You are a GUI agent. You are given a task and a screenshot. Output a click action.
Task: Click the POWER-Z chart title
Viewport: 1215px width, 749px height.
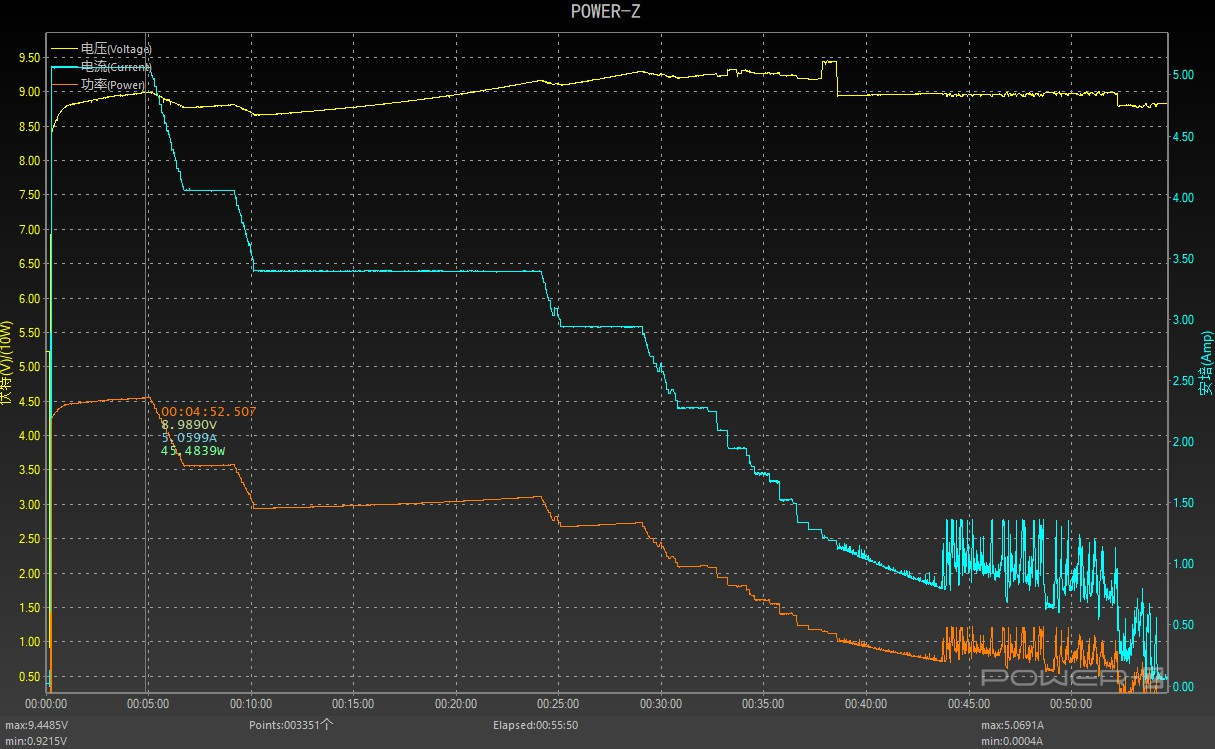pyautogui.click(x=606, y=12)
